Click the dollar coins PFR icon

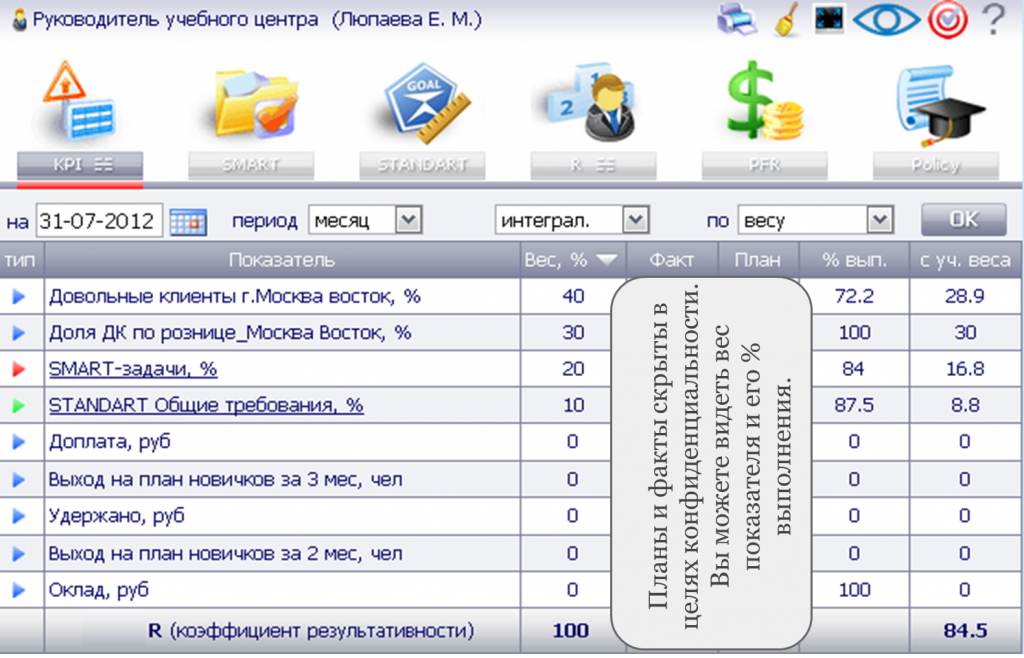764,100
